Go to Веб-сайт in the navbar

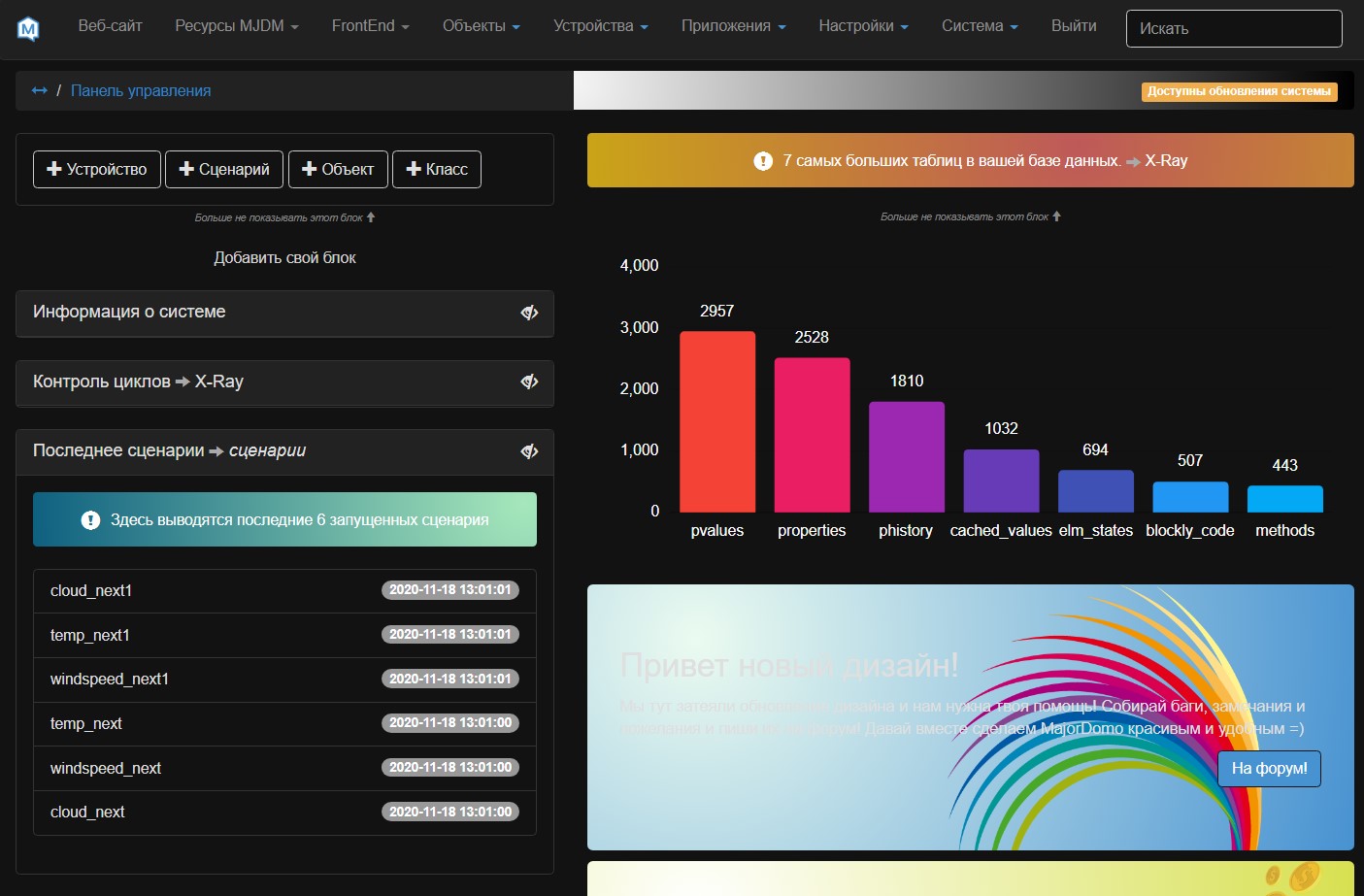(110, 26)
